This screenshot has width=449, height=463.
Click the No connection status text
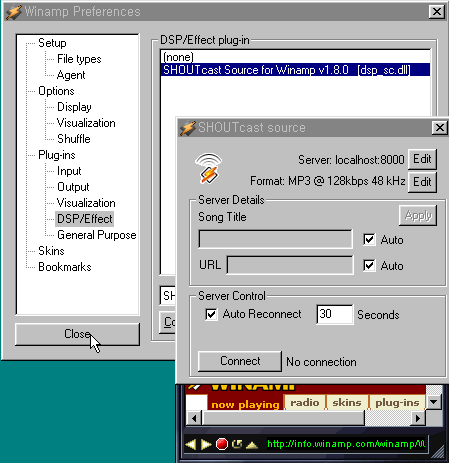(321, 362)
